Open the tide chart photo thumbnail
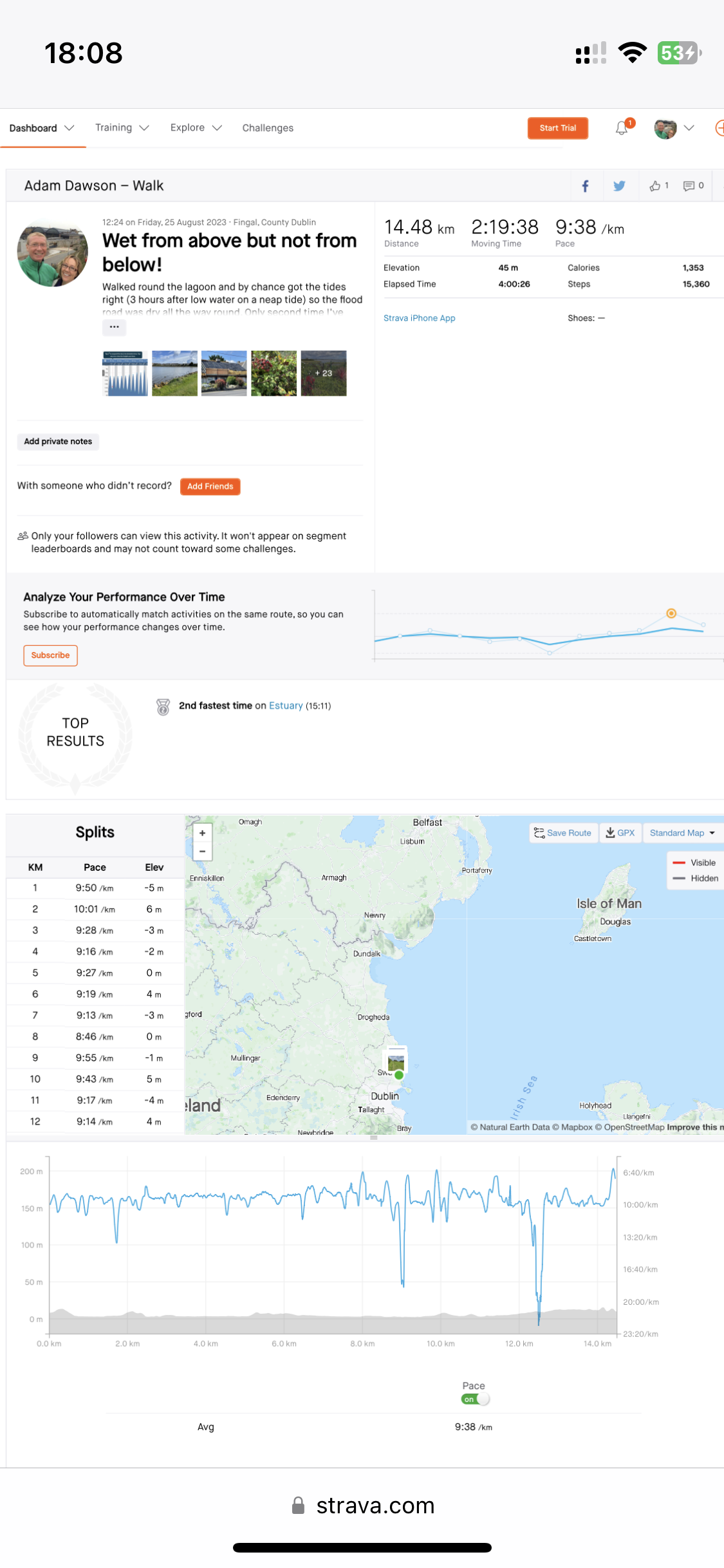The image size is (724, 1568). [125, 373]
